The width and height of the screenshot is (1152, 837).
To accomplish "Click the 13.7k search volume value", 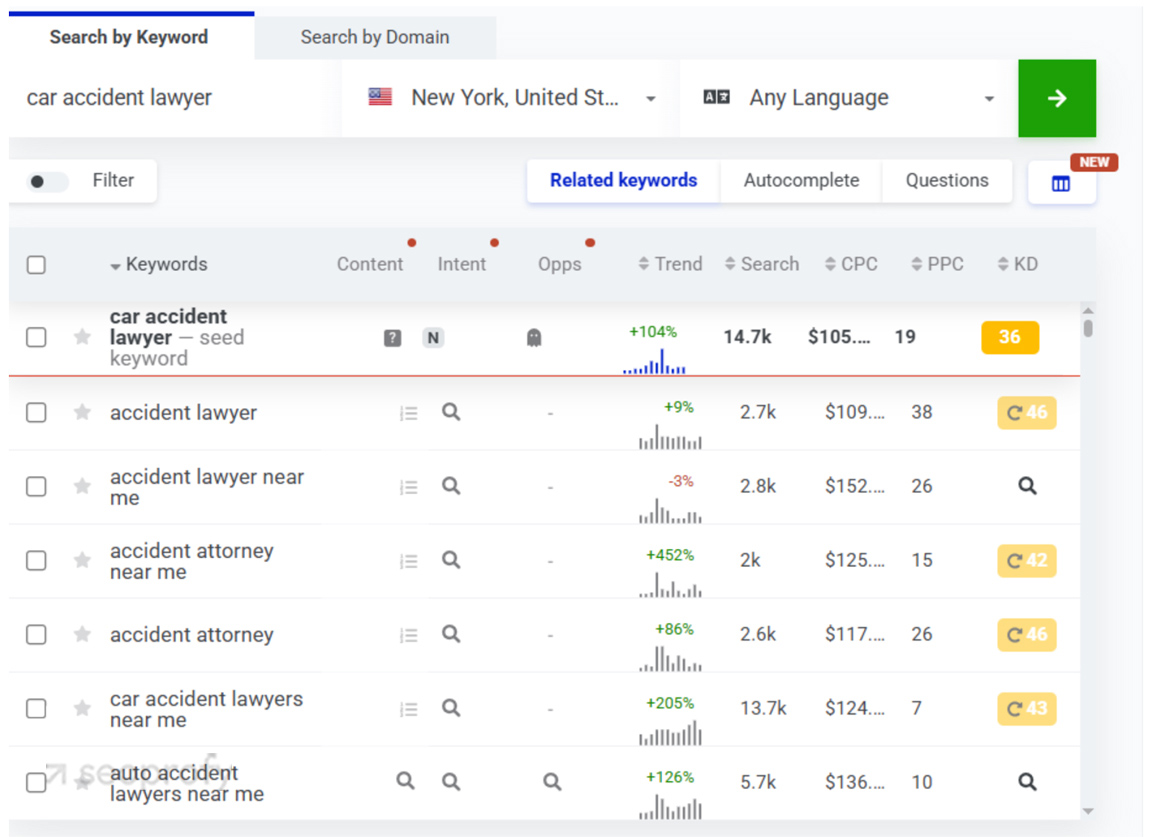I will click(763, 708).
